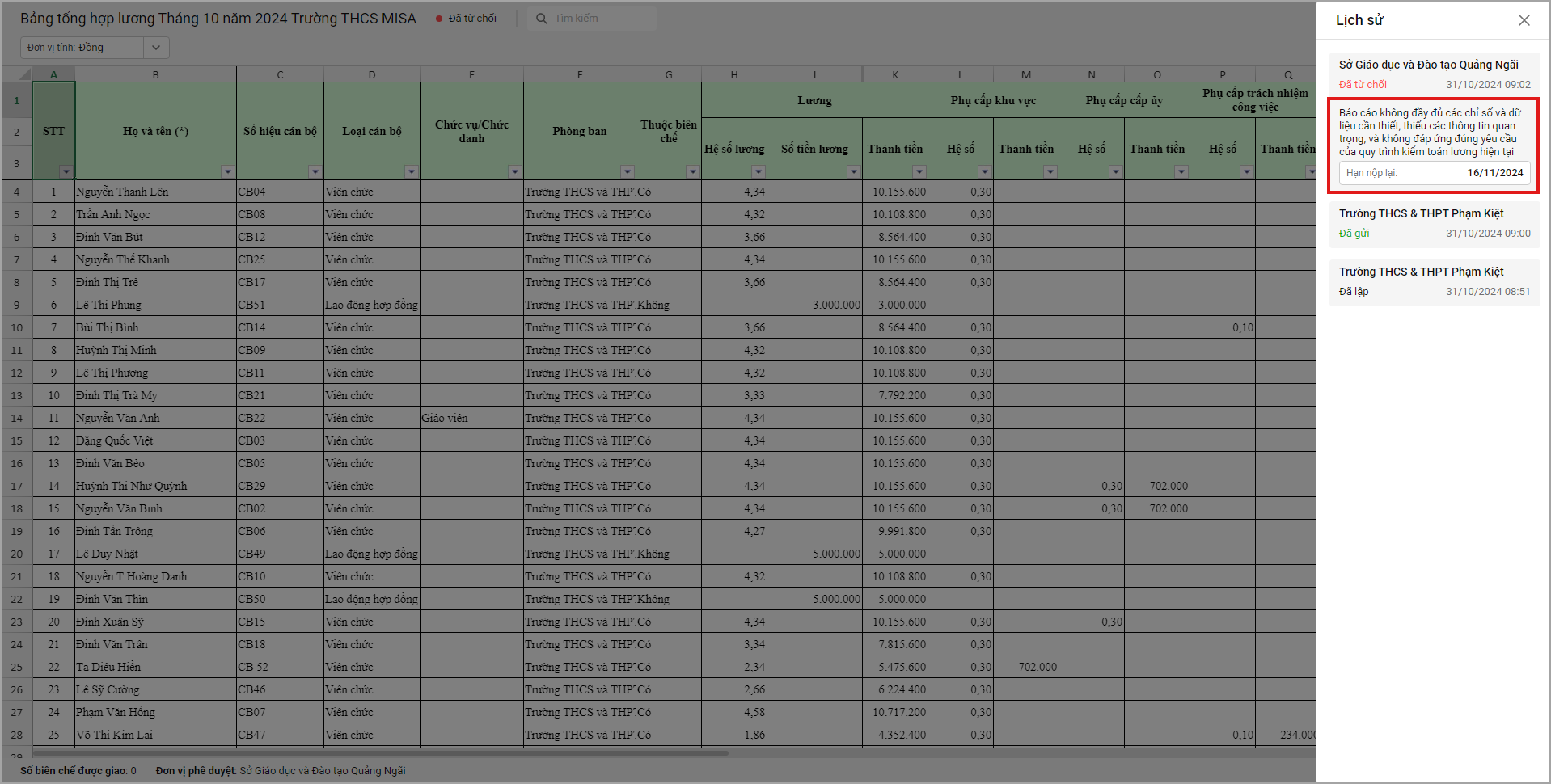Close the Lịch sử history panel
The width and height of the screenshot is (1551, 784).
[x=1524, y=20]
